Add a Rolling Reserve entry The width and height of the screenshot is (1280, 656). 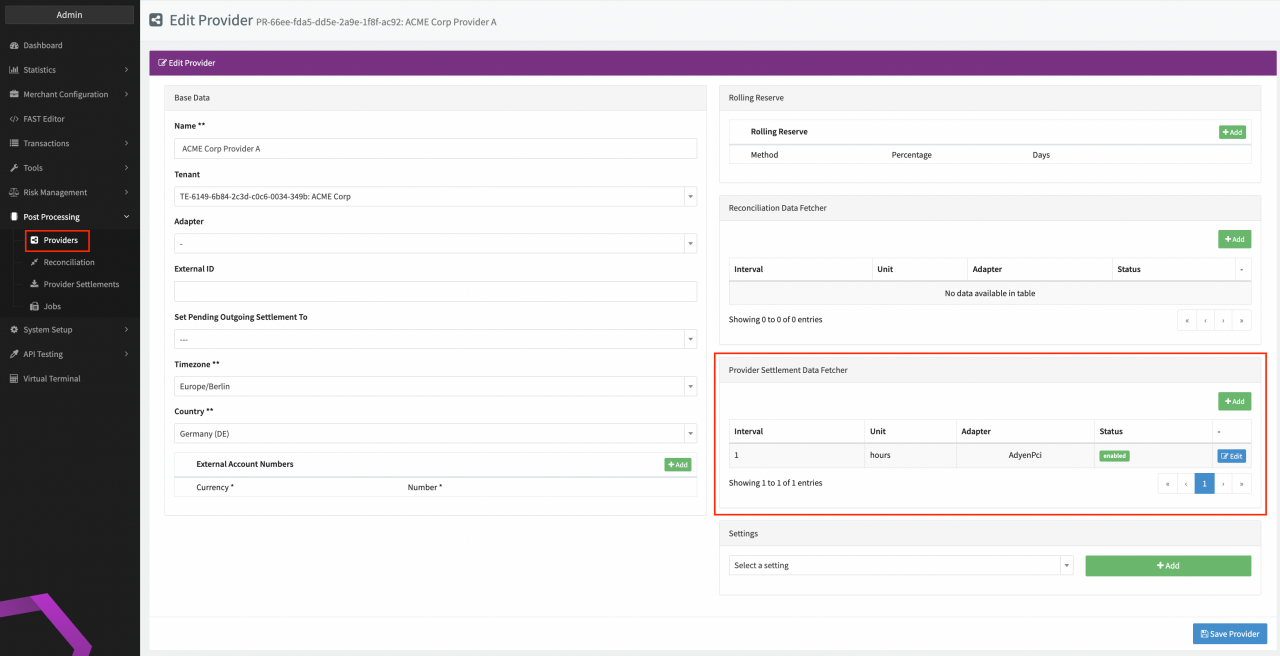1232,132
